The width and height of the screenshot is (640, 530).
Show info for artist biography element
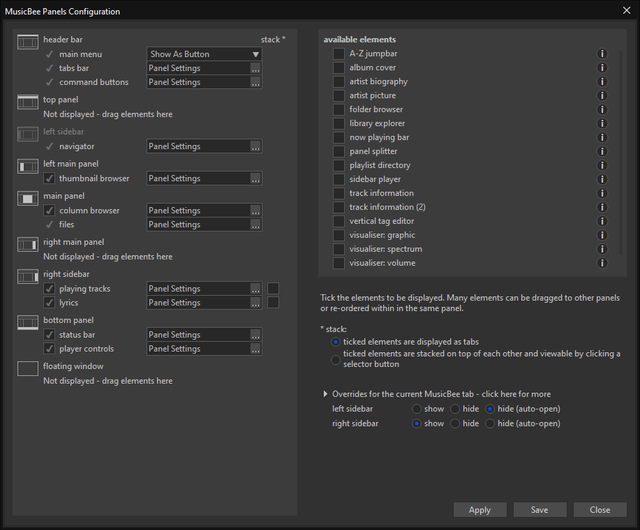pyautogui.click(x=602, y=81)
